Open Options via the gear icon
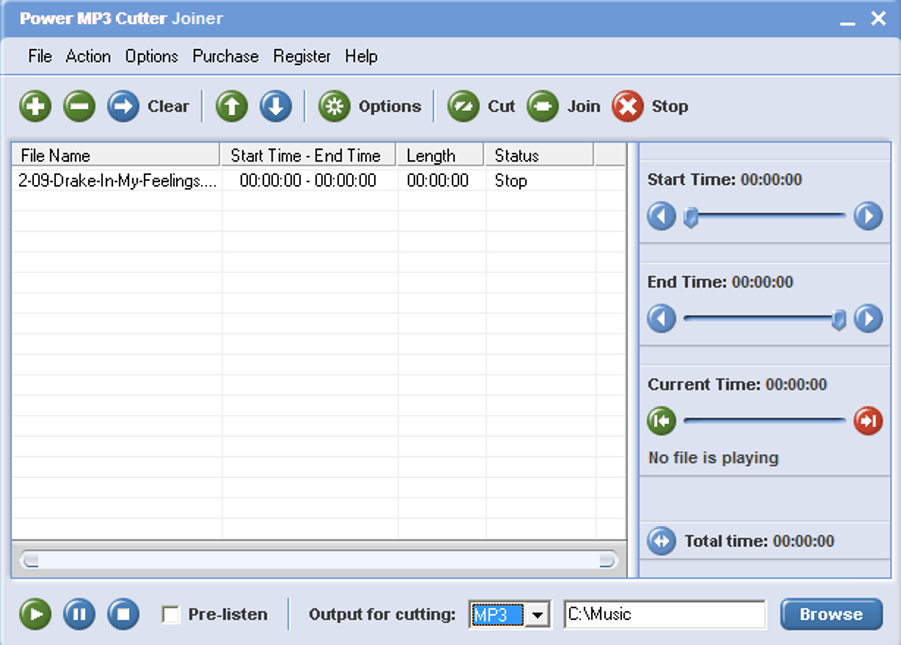901x645 pixels. click(x=334, y=106)
